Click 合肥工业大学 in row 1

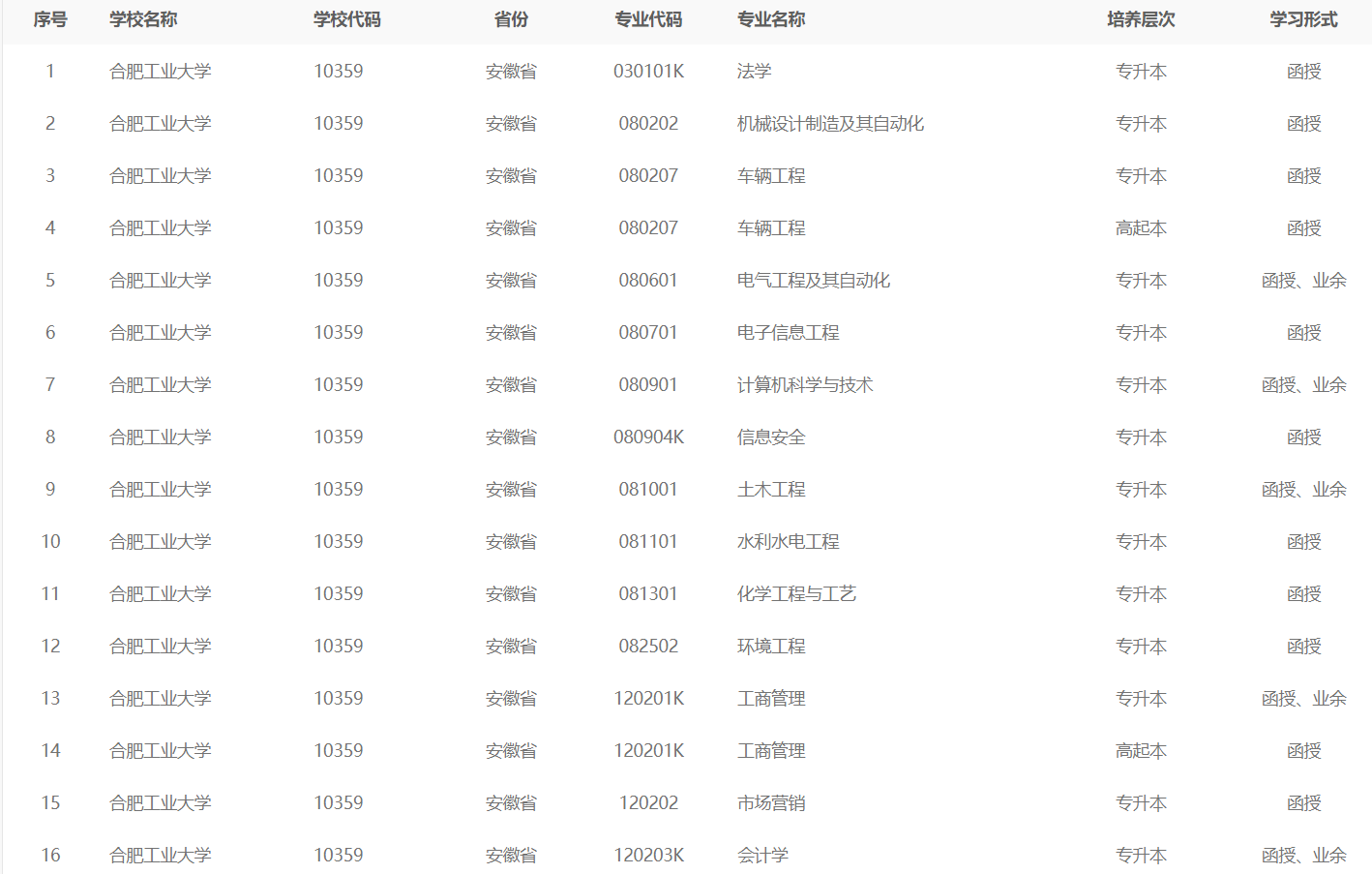coord(160,72)
